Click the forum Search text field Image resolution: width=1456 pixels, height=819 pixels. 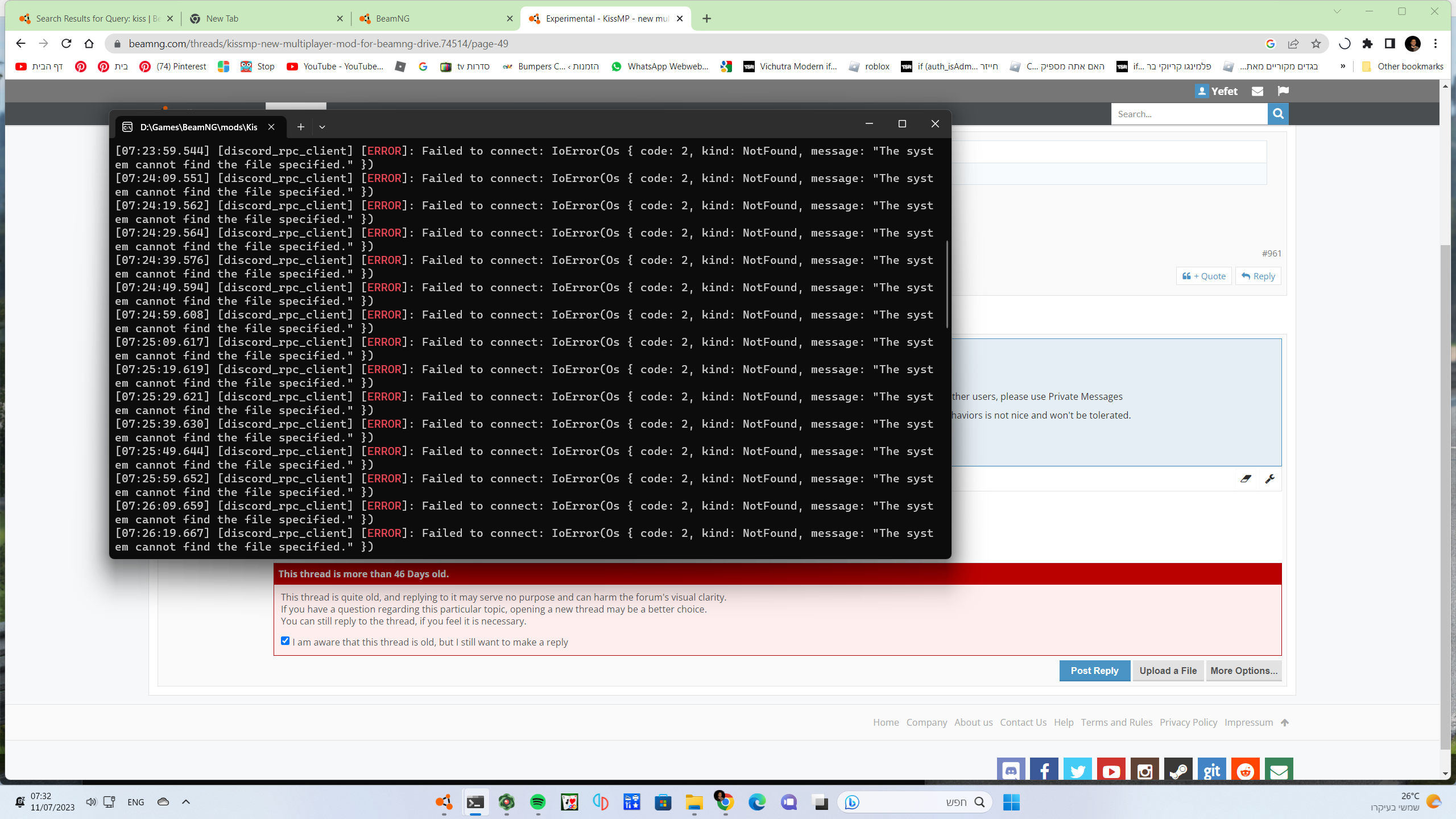[x=1189, y=114]
